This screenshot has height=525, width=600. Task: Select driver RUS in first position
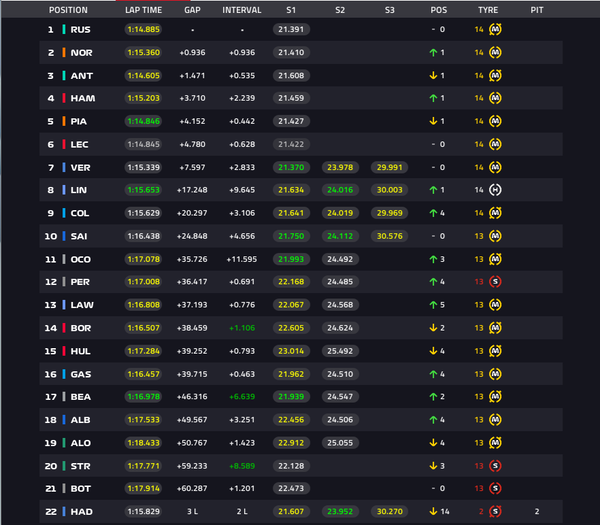80,30
